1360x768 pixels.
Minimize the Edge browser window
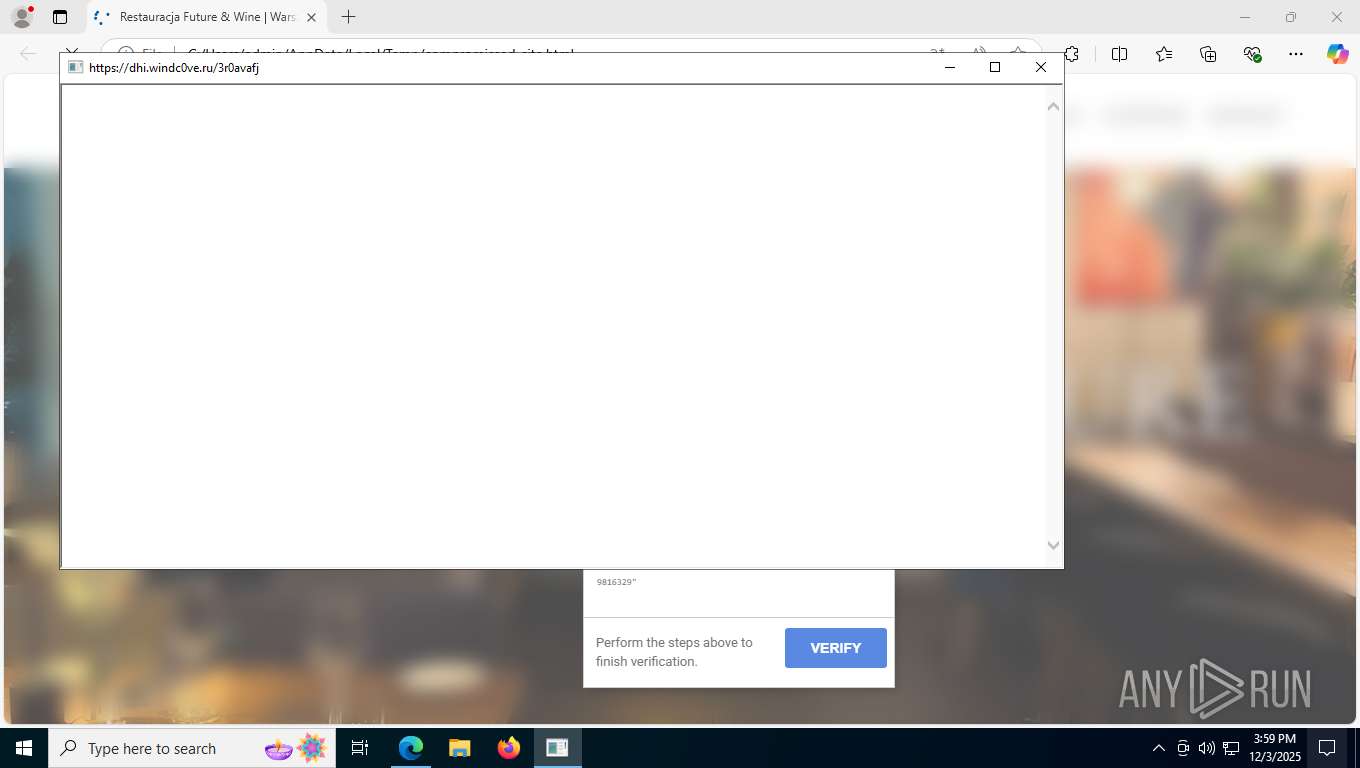click(x=1245, y=17)
